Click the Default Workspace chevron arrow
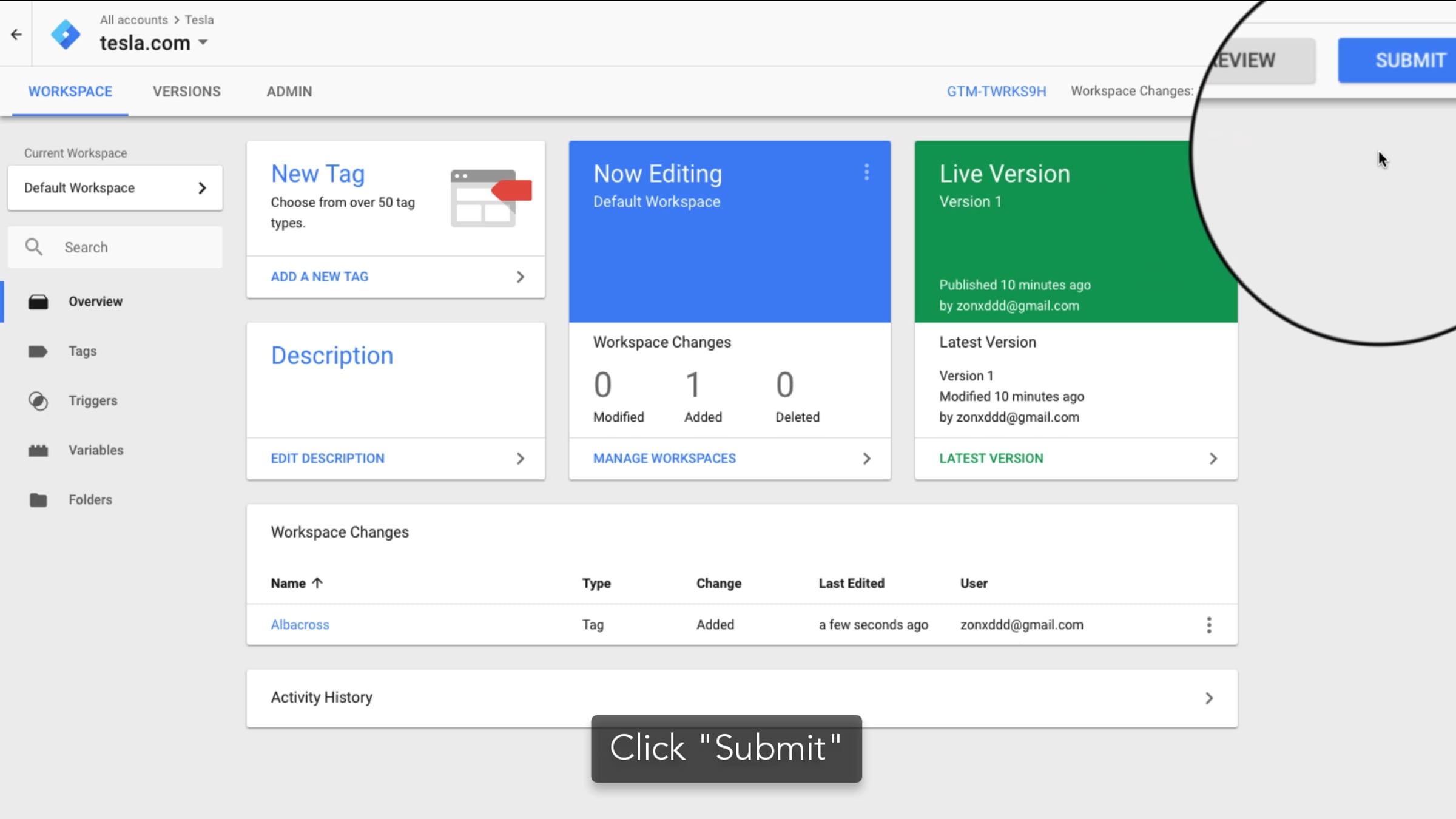Viewport: 1456px width, 819px height. click(x=203, y=188)
